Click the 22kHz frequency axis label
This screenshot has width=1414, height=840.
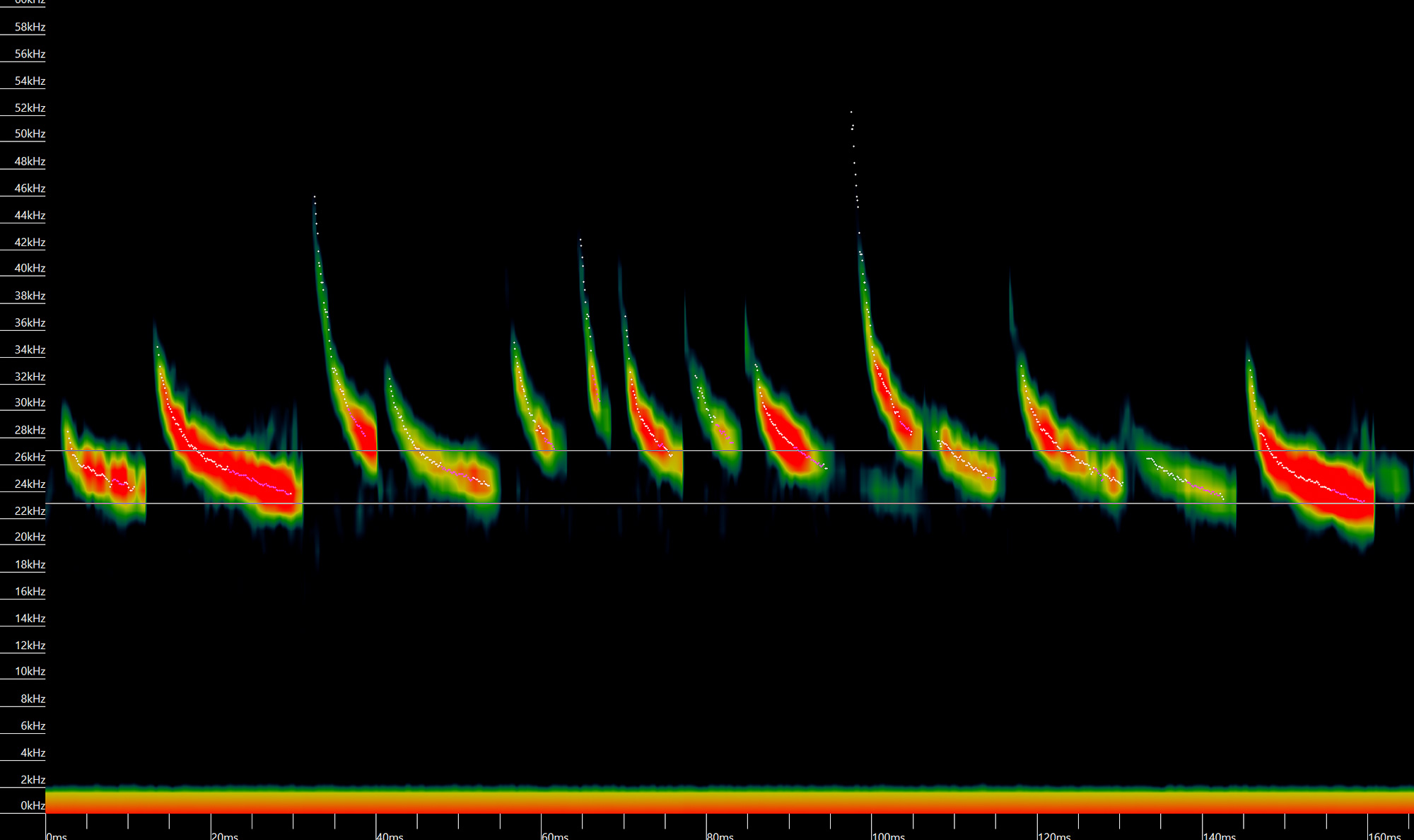point(30,511)
